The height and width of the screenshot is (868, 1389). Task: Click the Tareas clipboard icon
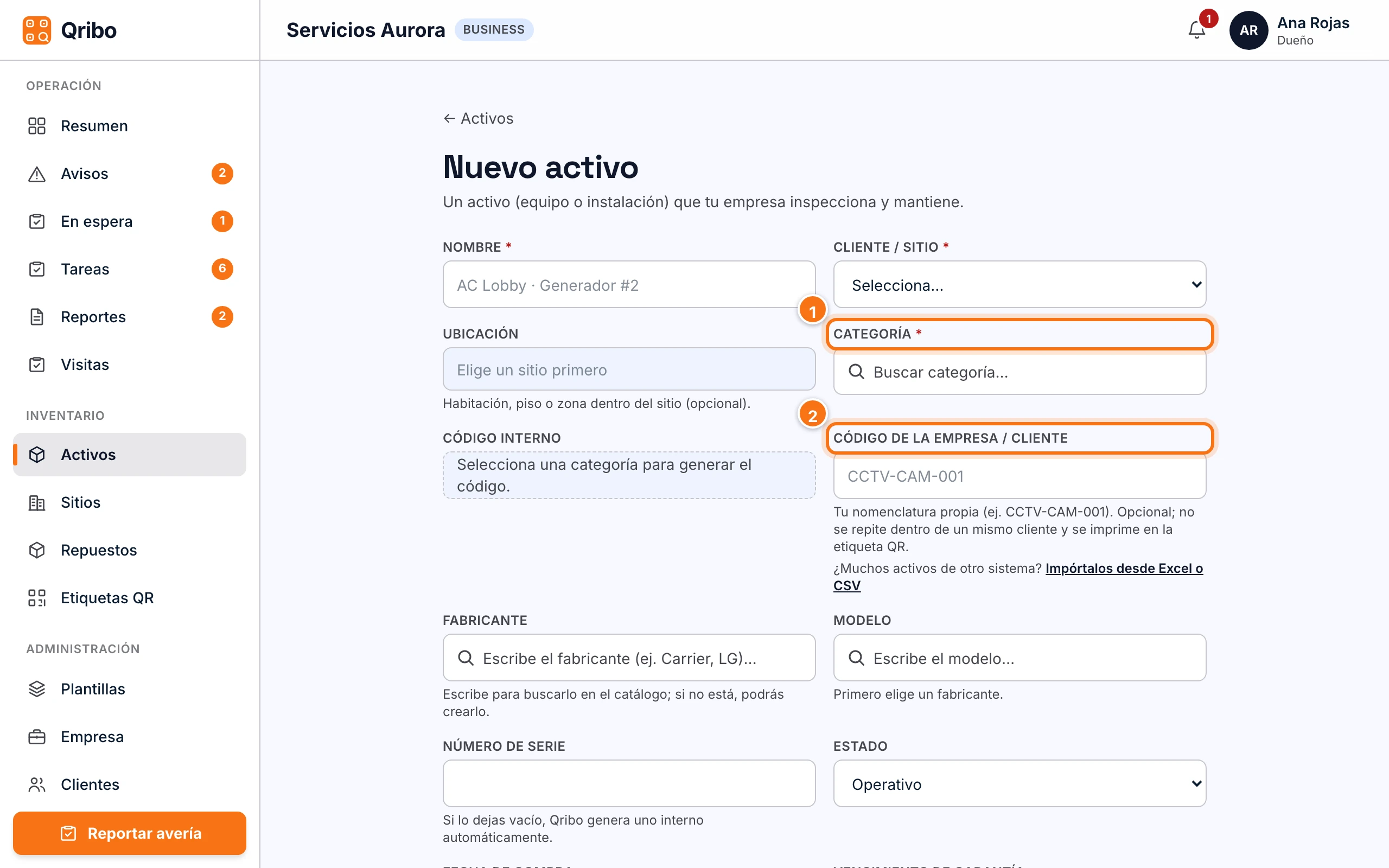[x=37, y=269]
